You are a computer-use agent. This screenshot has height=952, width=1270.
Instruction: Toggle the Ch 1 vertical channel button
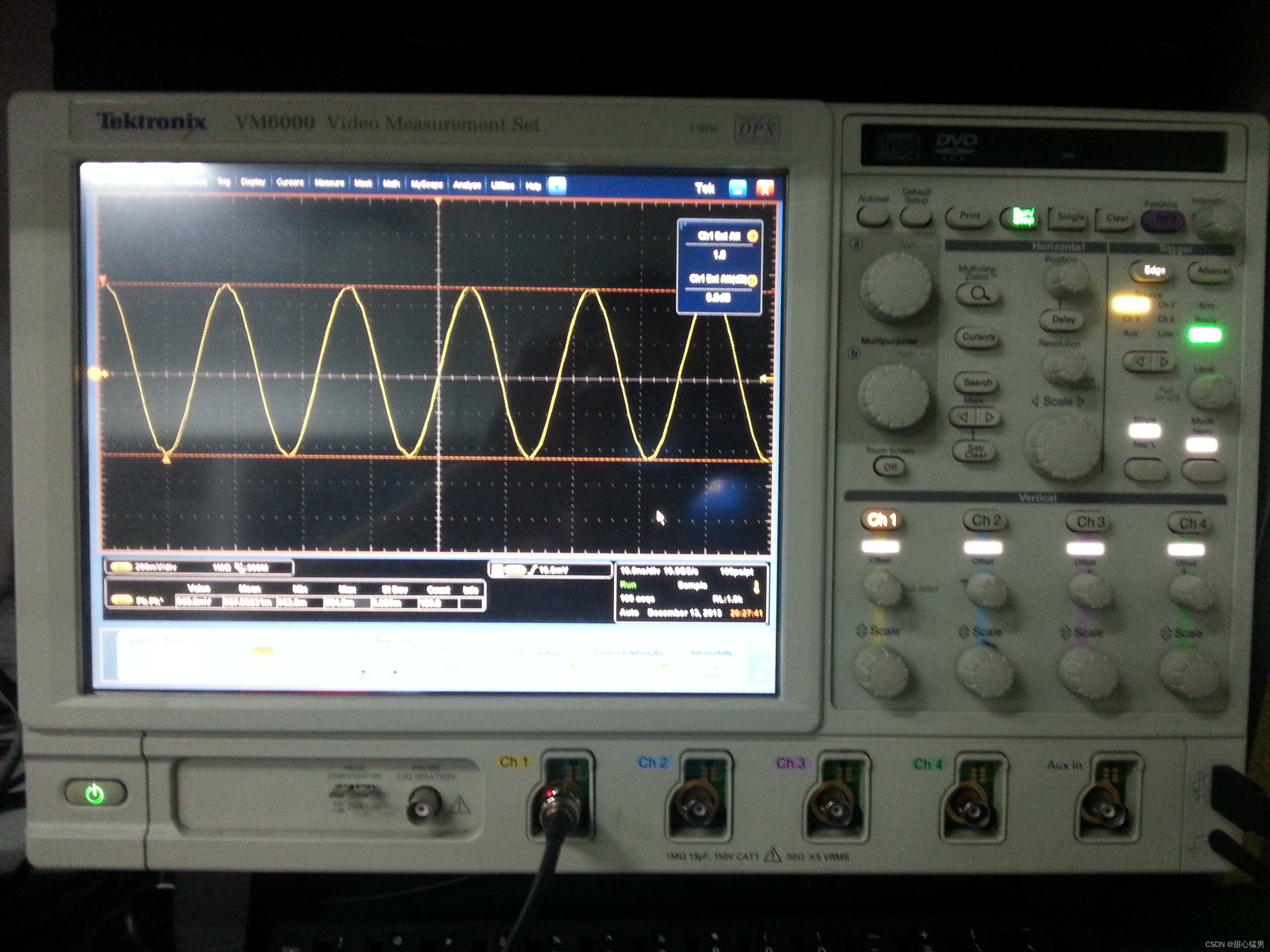click(882, 520)
